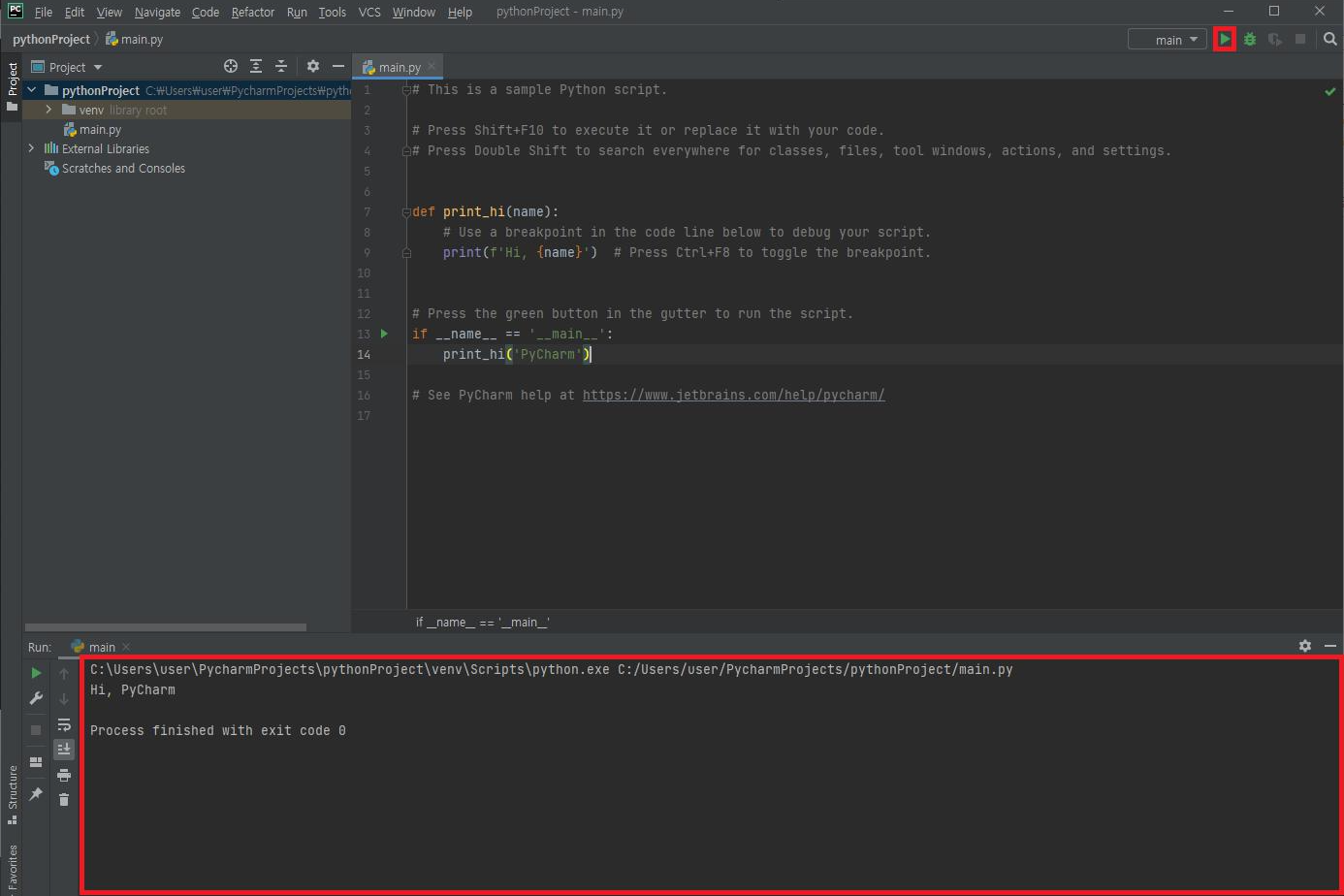Image resolution: width=1344 pixels, height=896 pixels.
Task: Open the jetbrains.com/help/pycharm link
Action: pos(733,395)
